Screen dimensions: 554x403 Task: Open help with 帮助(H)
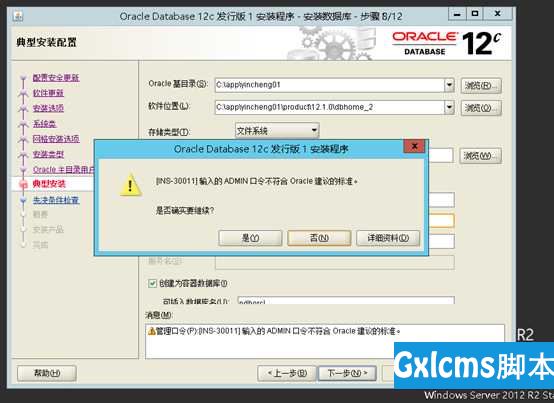47,373
